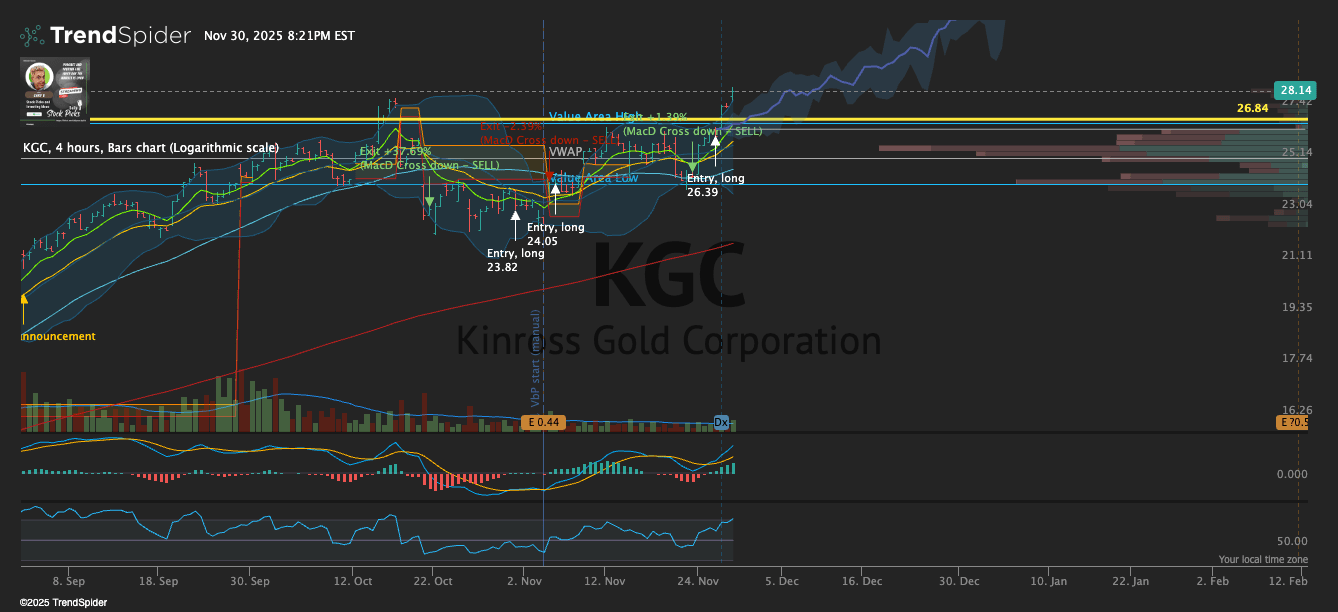The height and width of the screenshot is (612, 1338).
Task: Click the yellow 26.84 price level label
Action: tap(1253, 108)
